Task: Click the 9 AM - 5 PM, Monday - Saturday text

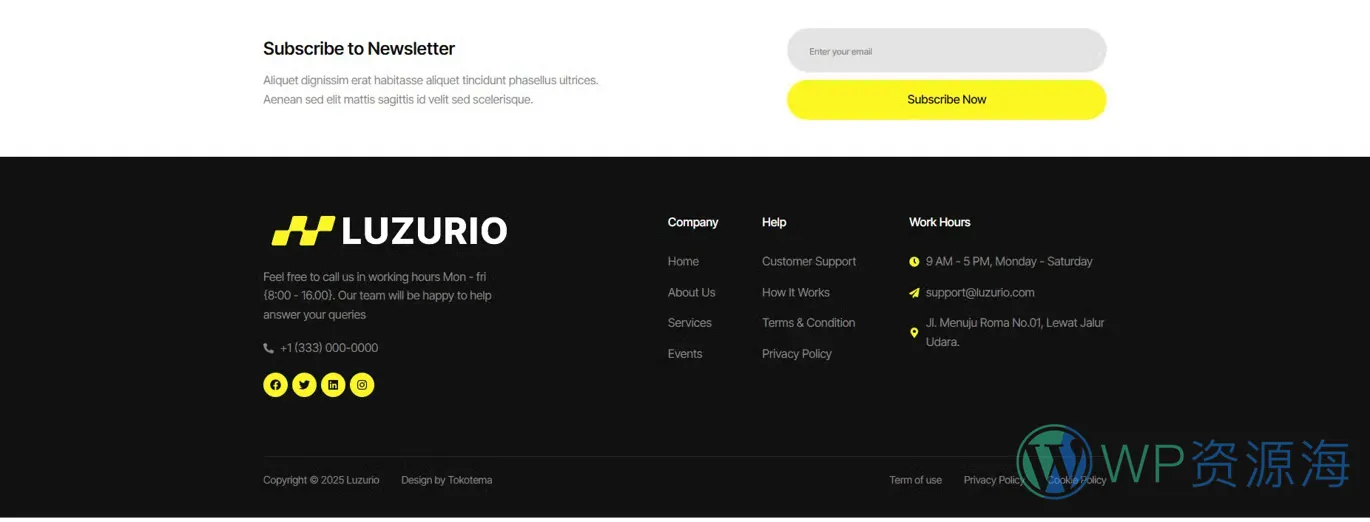Action: (x=1009, y=262)
